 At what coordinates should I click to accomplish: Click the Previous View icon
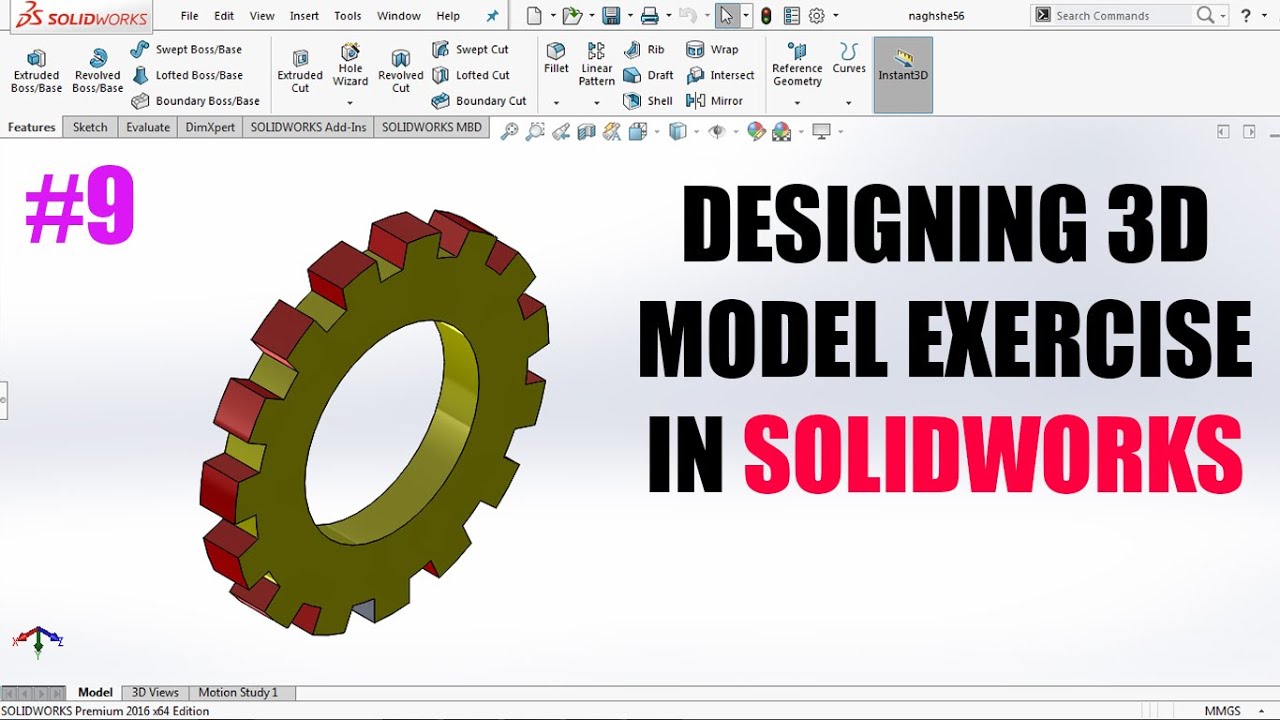(x=561, y=131)
